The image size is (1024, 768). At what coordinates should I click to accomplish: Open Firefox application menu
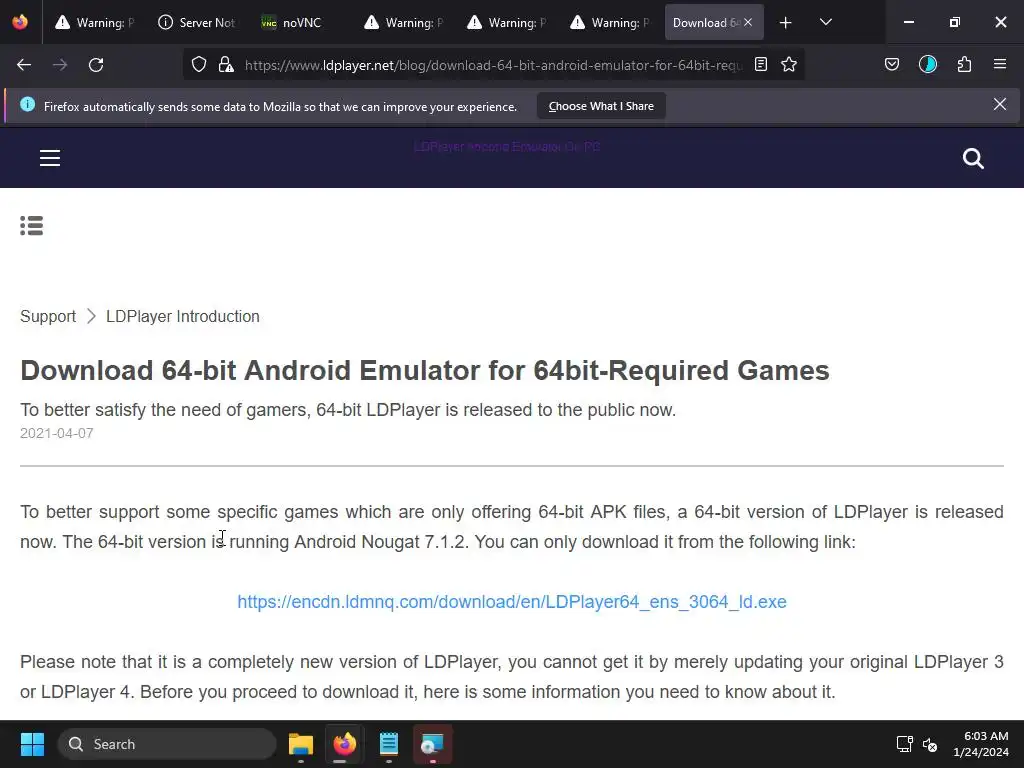point(1000,64)
